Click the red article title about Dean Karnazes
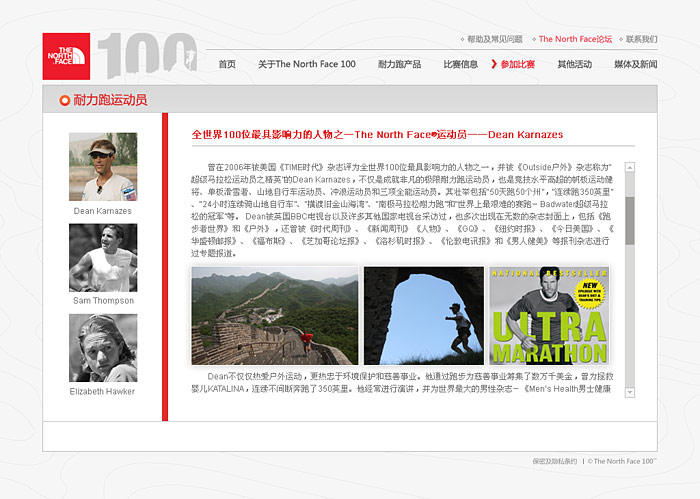Screen dimensions: 700x499 377,134
